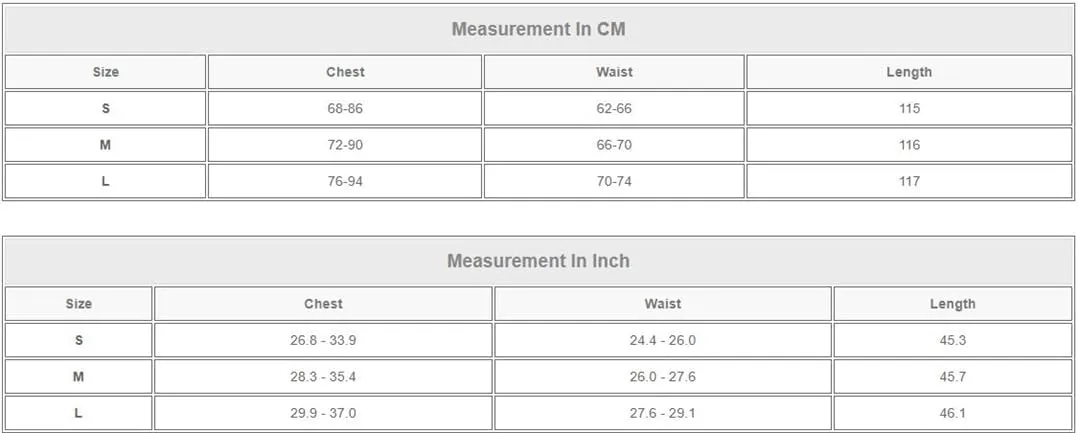
Task: Click the 29.9 - 37.0 chest cell
Action: tap(323, 413)
